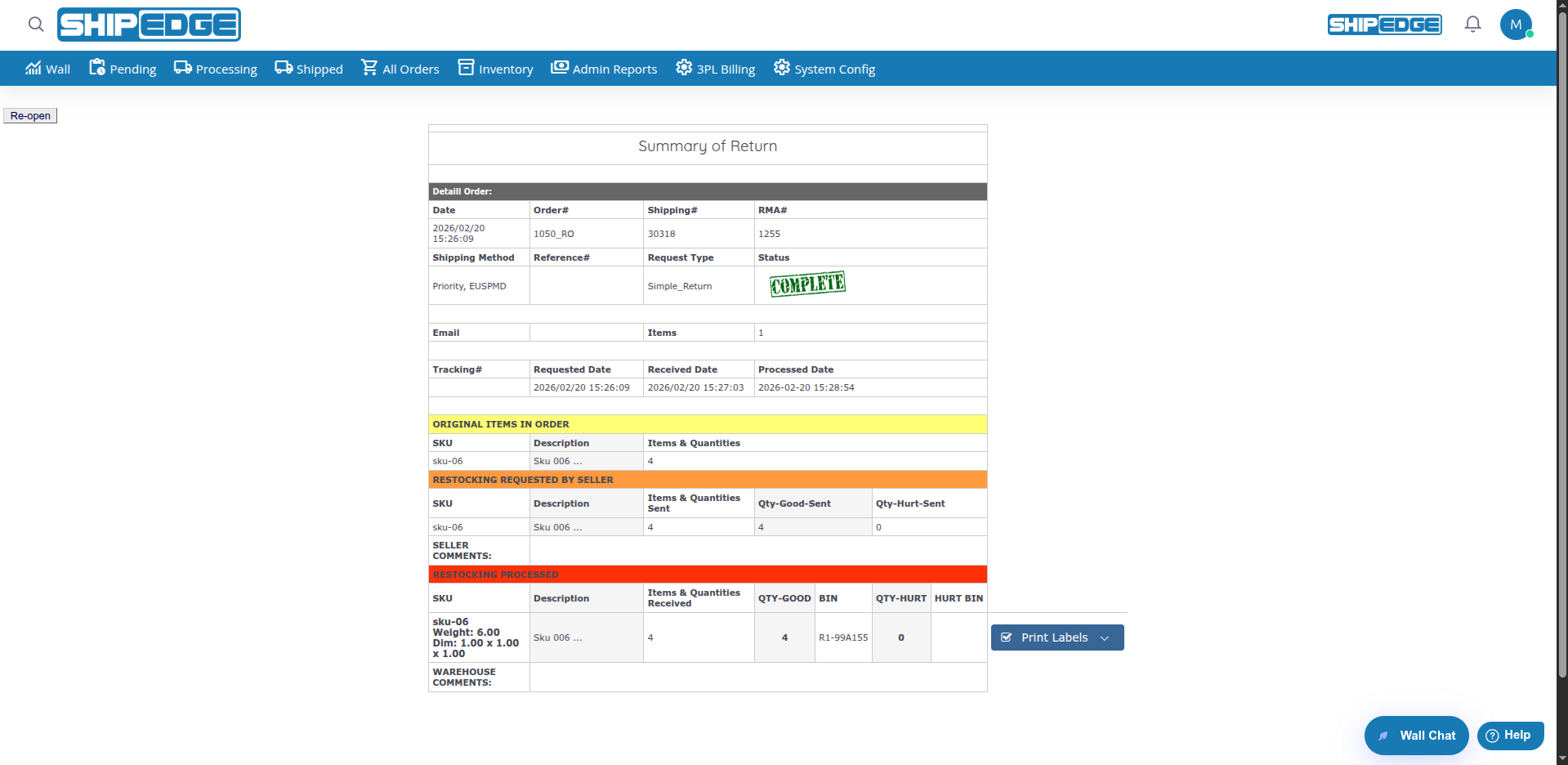
Task: Click the Re-open button
Action: pos(29,115)
